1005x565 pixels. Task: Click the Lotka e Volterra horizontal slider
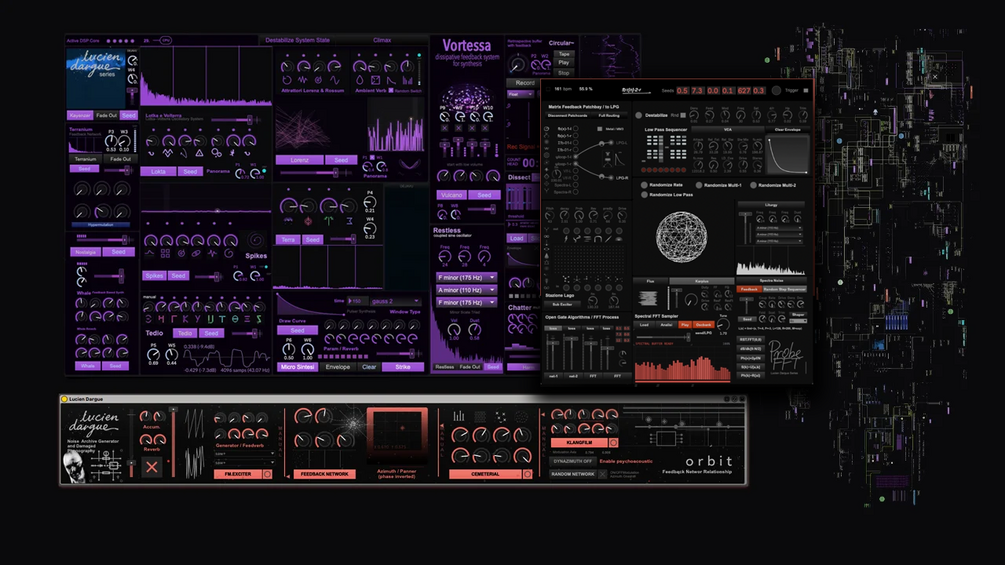tap(234, 120)
